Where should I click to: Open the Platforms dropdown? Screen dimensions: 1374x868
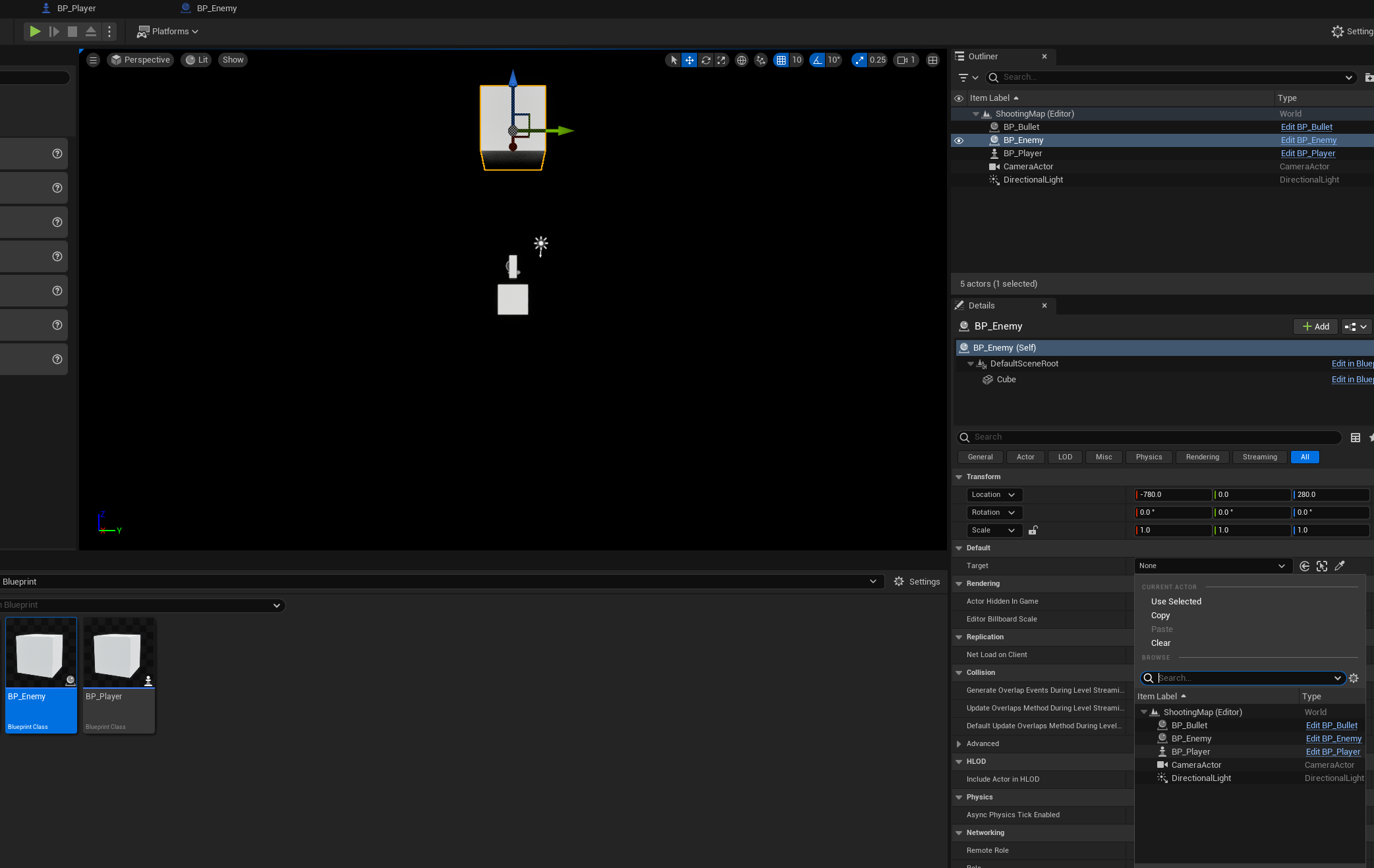167,32
